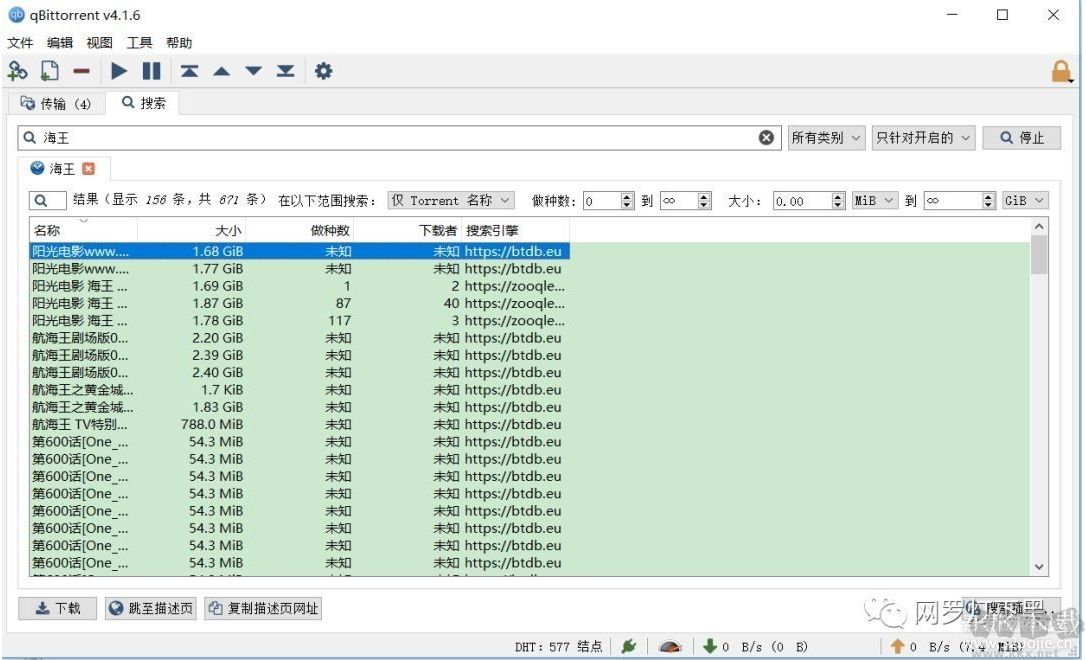Pause downloads with the pause icon
The image size is (1086, 660).
tap(152, 71)
